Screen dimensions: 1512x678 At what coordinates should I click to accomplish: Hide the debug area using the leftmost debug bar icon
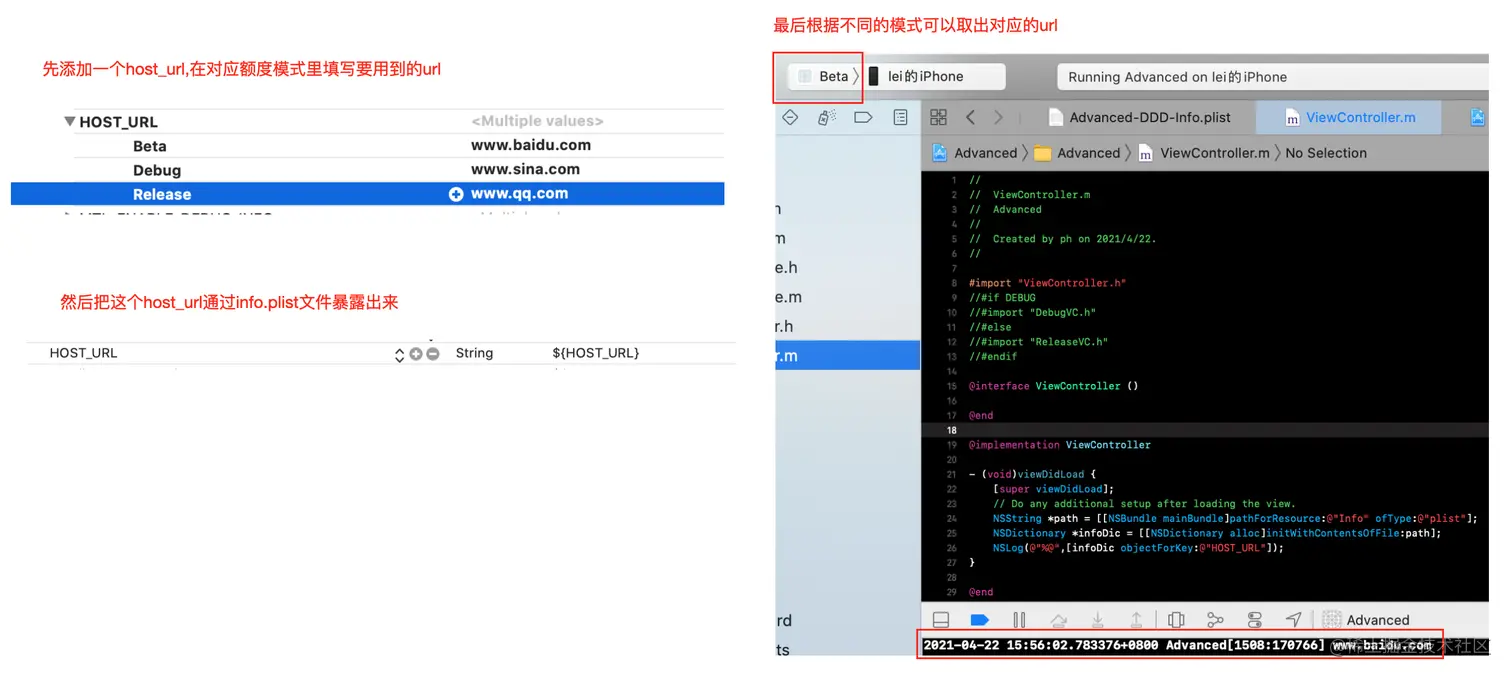[940, 619]
